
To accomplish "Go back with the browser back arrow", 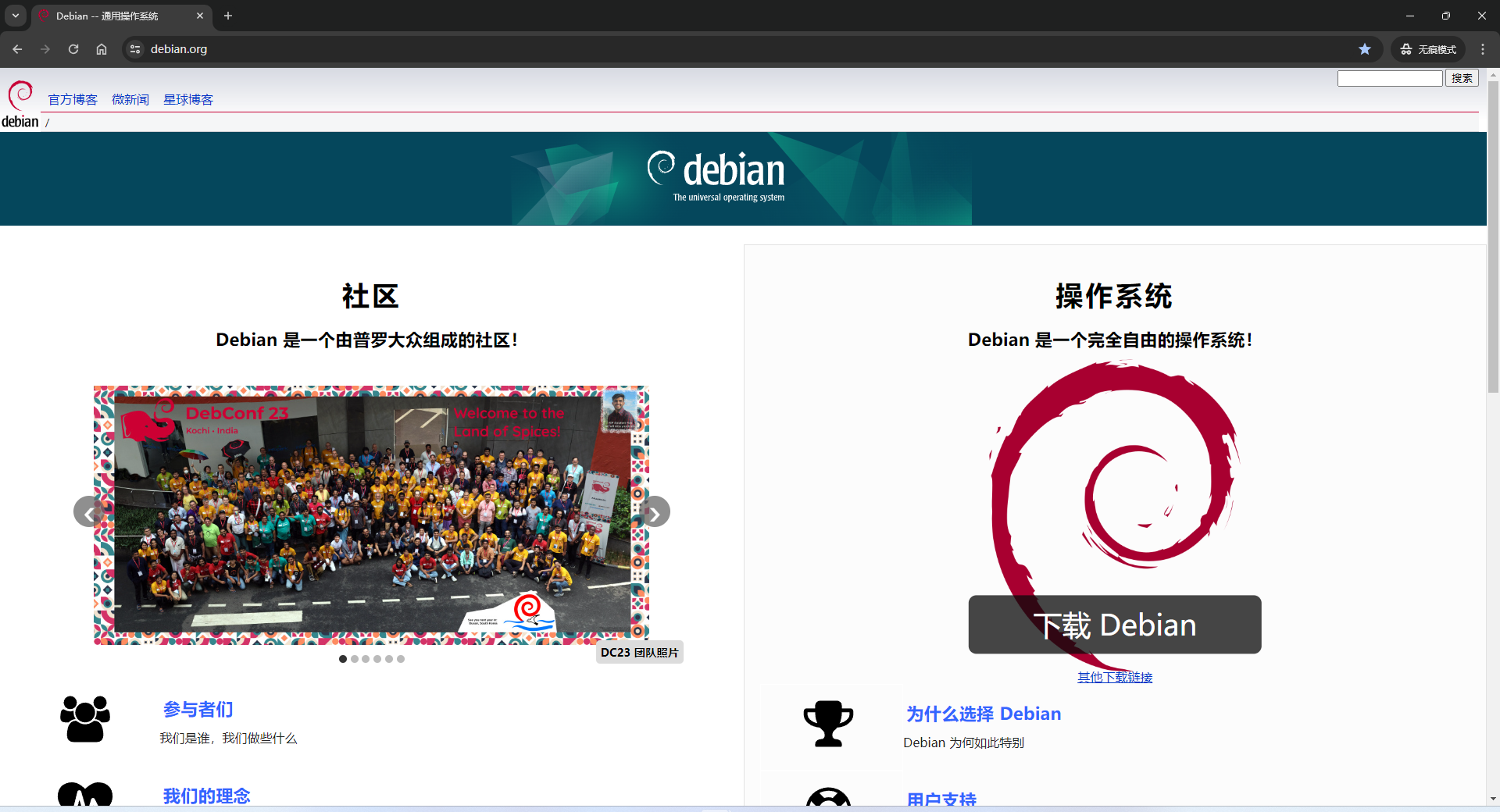I will (17, 49).
